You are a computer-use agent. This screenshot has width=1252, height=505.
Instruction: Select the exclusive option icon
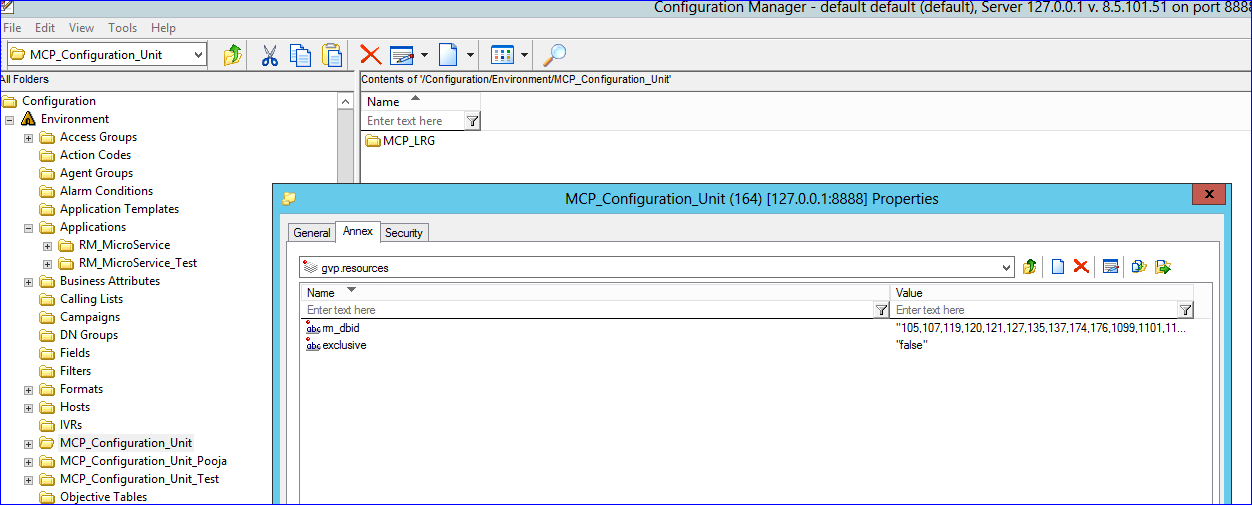pyautogui.click(x=313, y=345)
